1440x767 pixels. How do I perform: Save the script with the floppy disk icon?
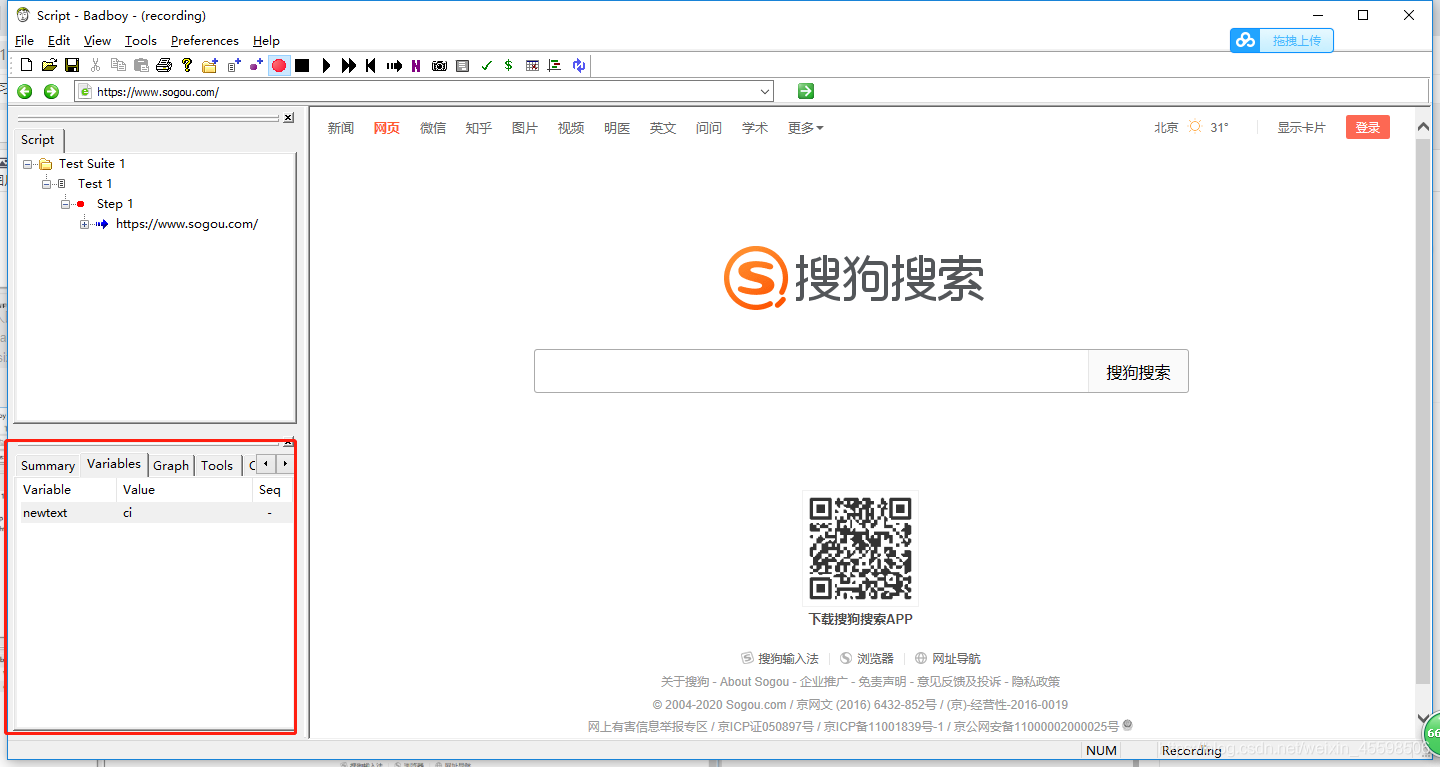pos(72,65)
